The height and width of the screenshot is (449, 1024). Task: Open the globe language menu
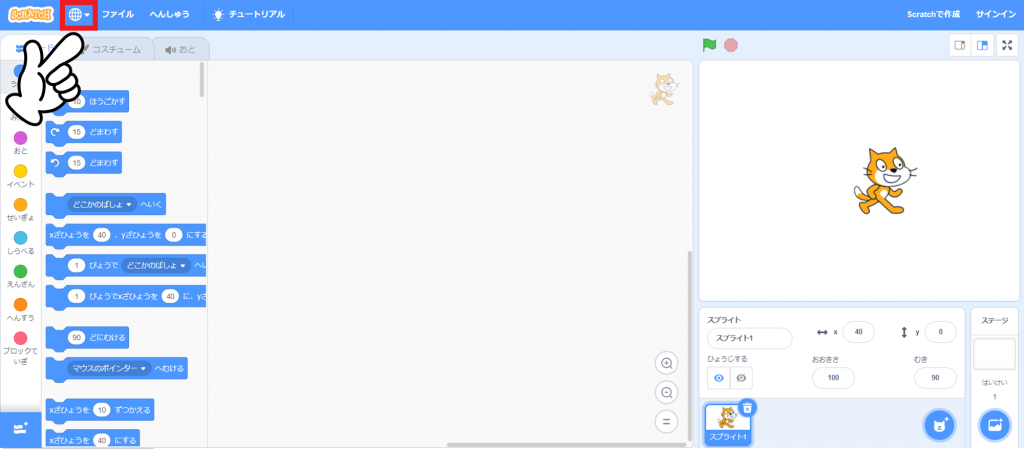tap(79, 15)
